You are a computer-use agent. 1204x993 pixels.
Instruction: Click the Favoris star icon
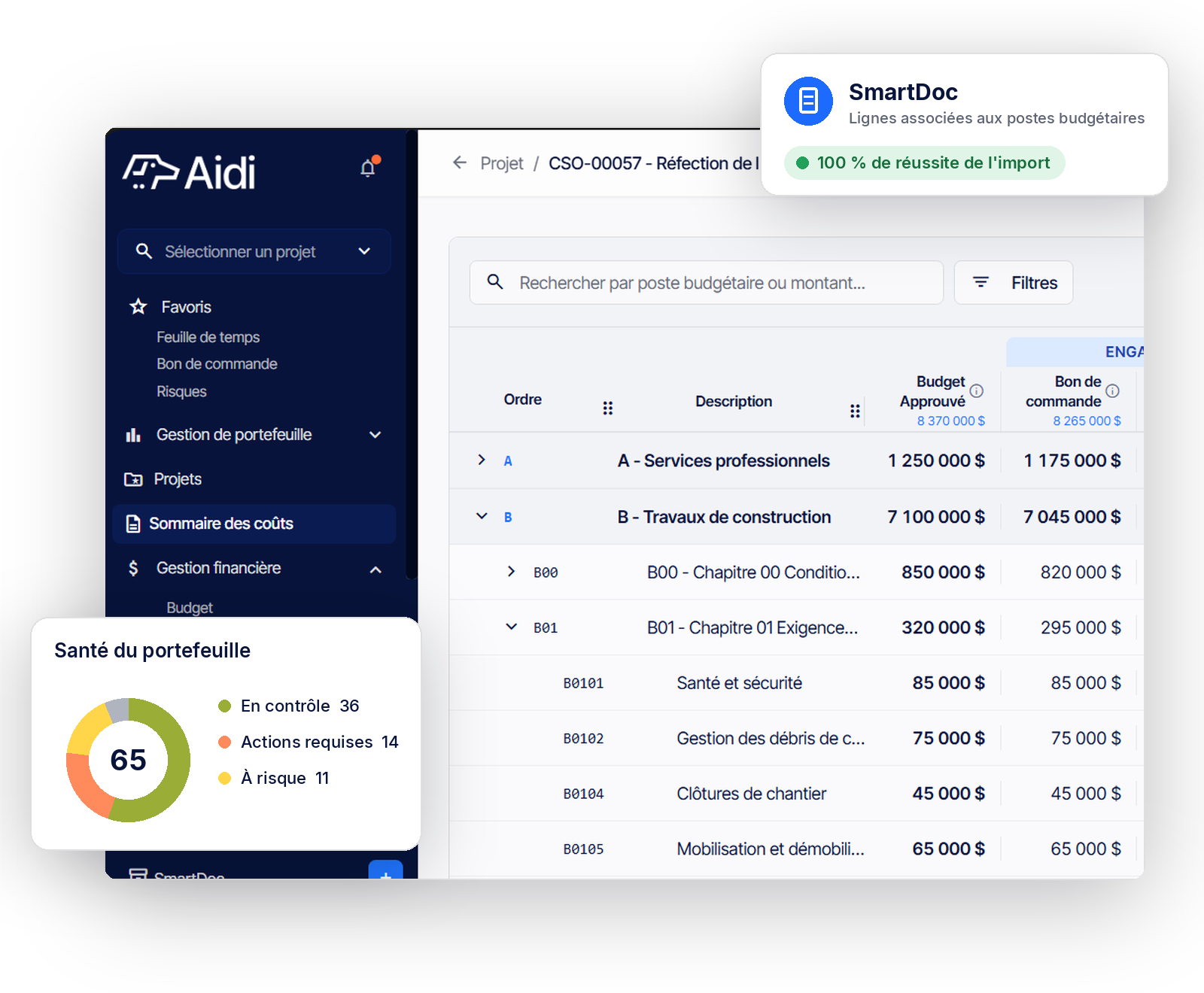[138, 306]
